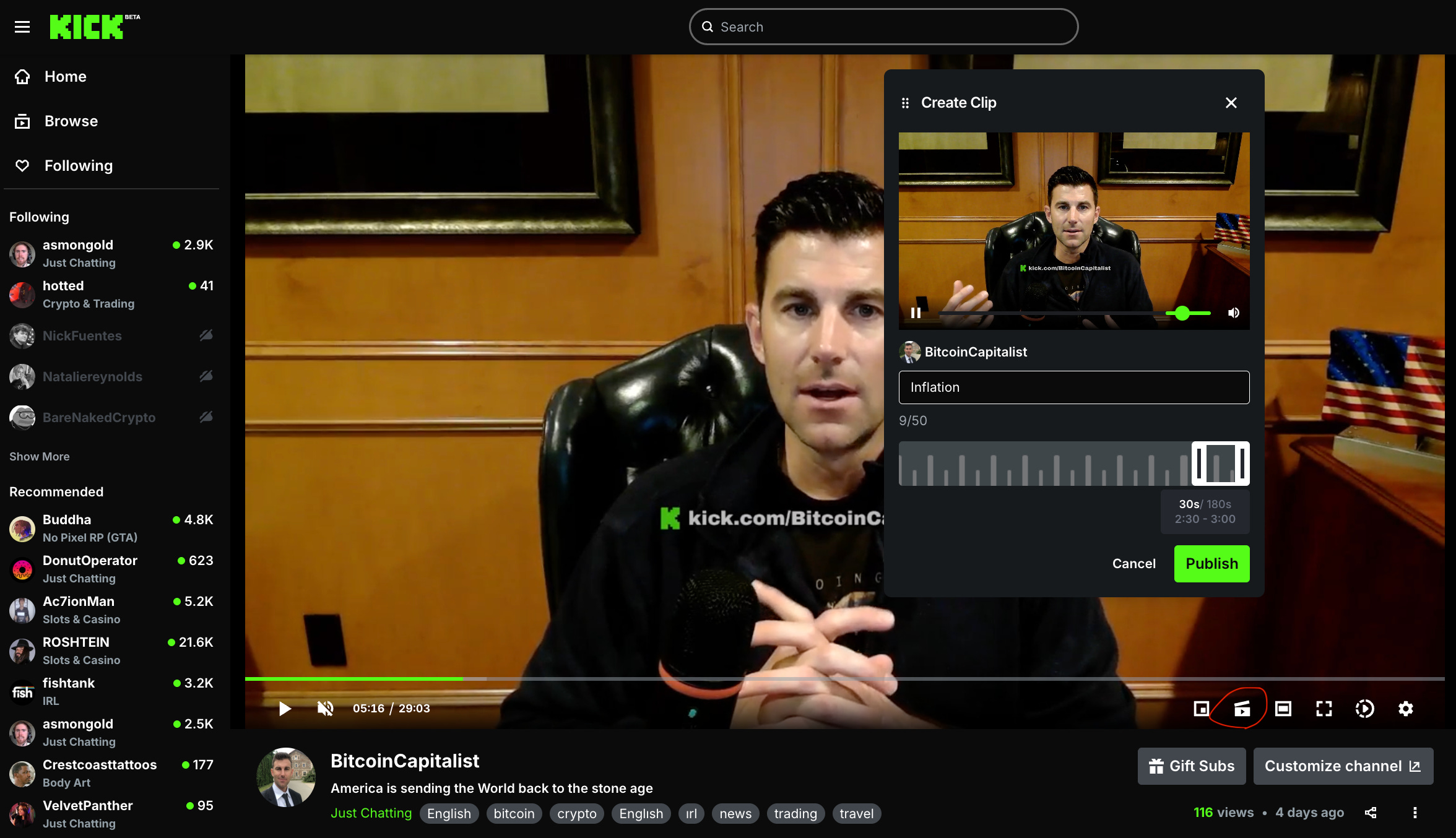The height and width of the screenshot is (838, 1456).
Task: Open the three-dot options menu
Action: 1415,813
